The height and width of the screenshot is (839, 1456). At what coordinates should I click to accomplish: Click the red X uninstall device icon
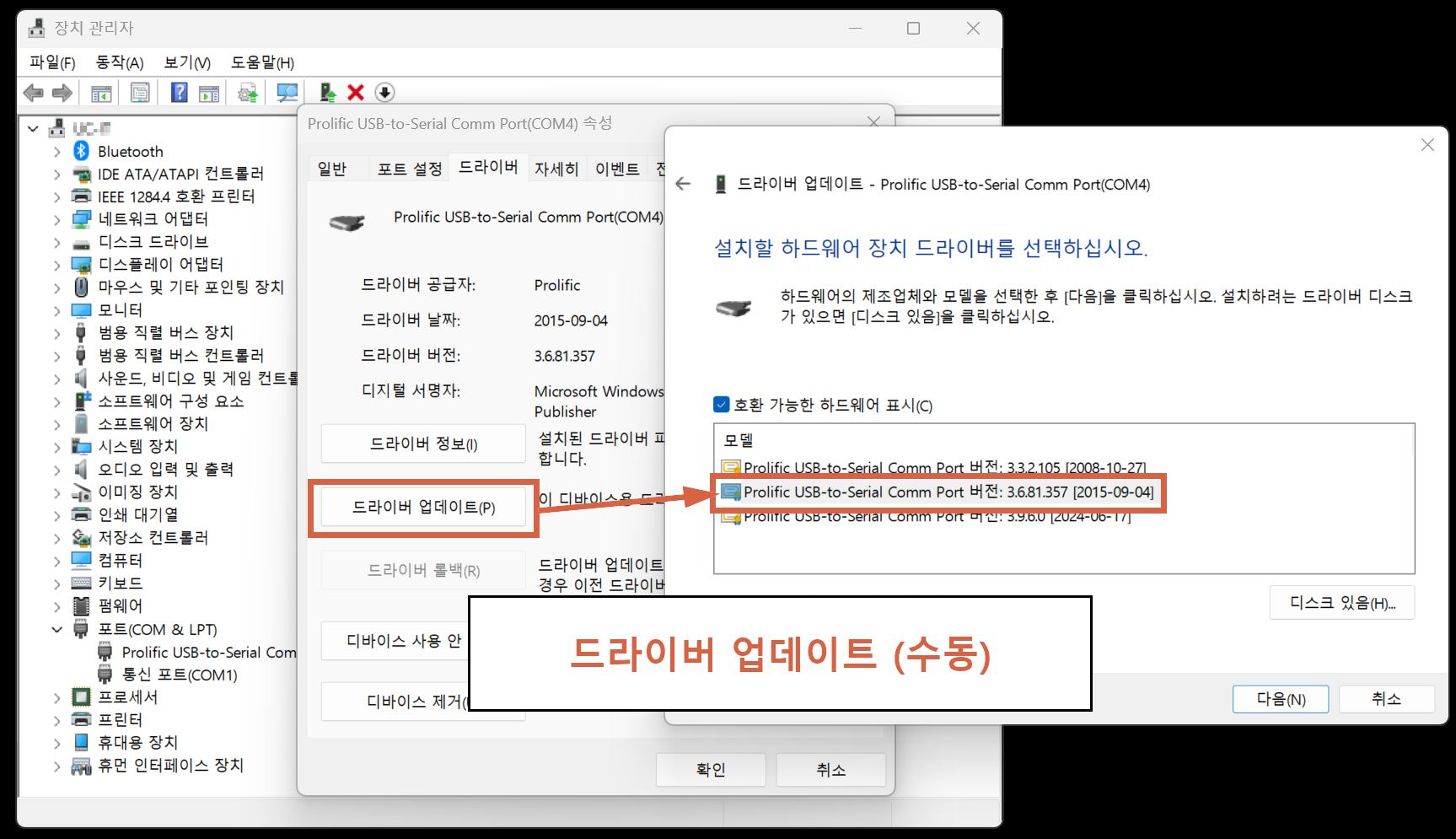356,93
